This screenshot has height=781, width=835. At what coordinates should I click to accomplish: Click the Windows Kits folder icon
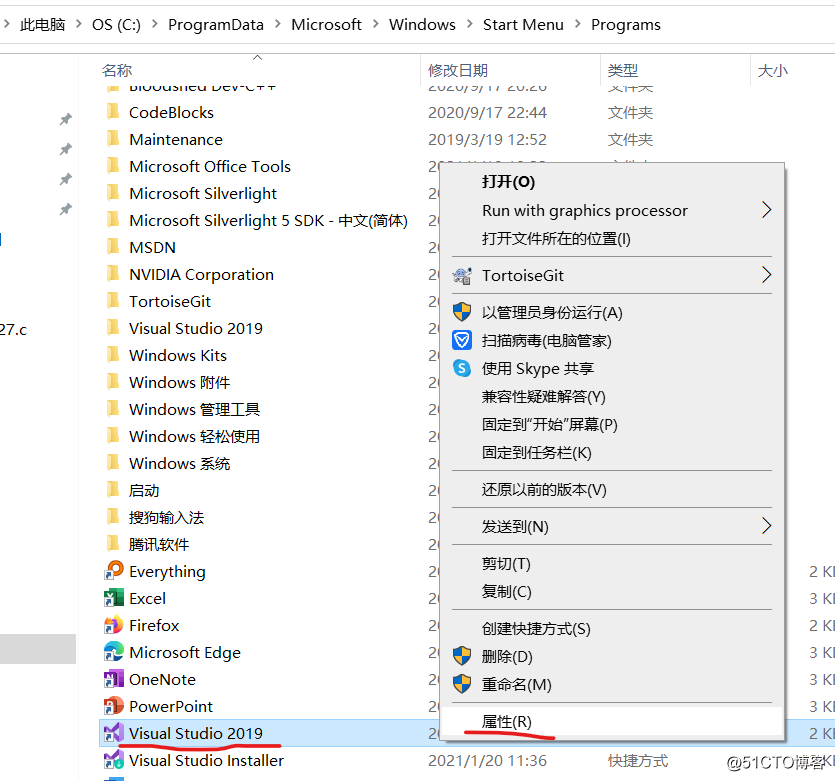click(113, 355)
